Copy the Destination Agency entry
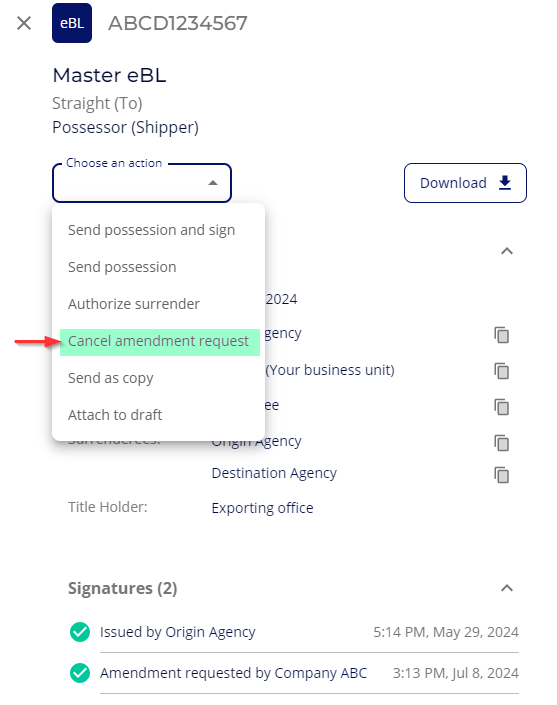The image size is (557, 705). tap(501, 475)
